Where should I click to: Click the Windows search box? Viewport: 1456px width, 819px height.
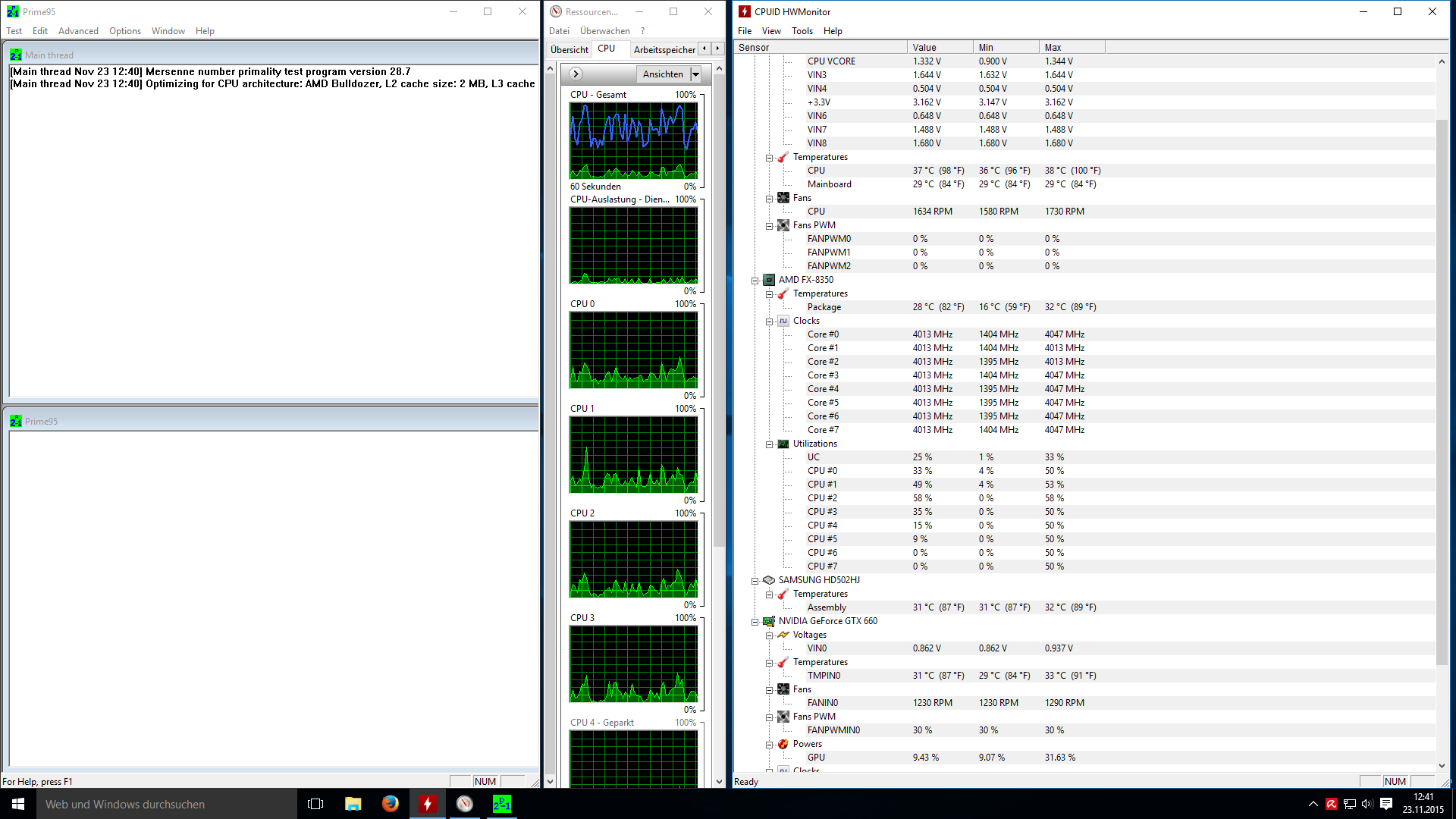click(167, 804)
